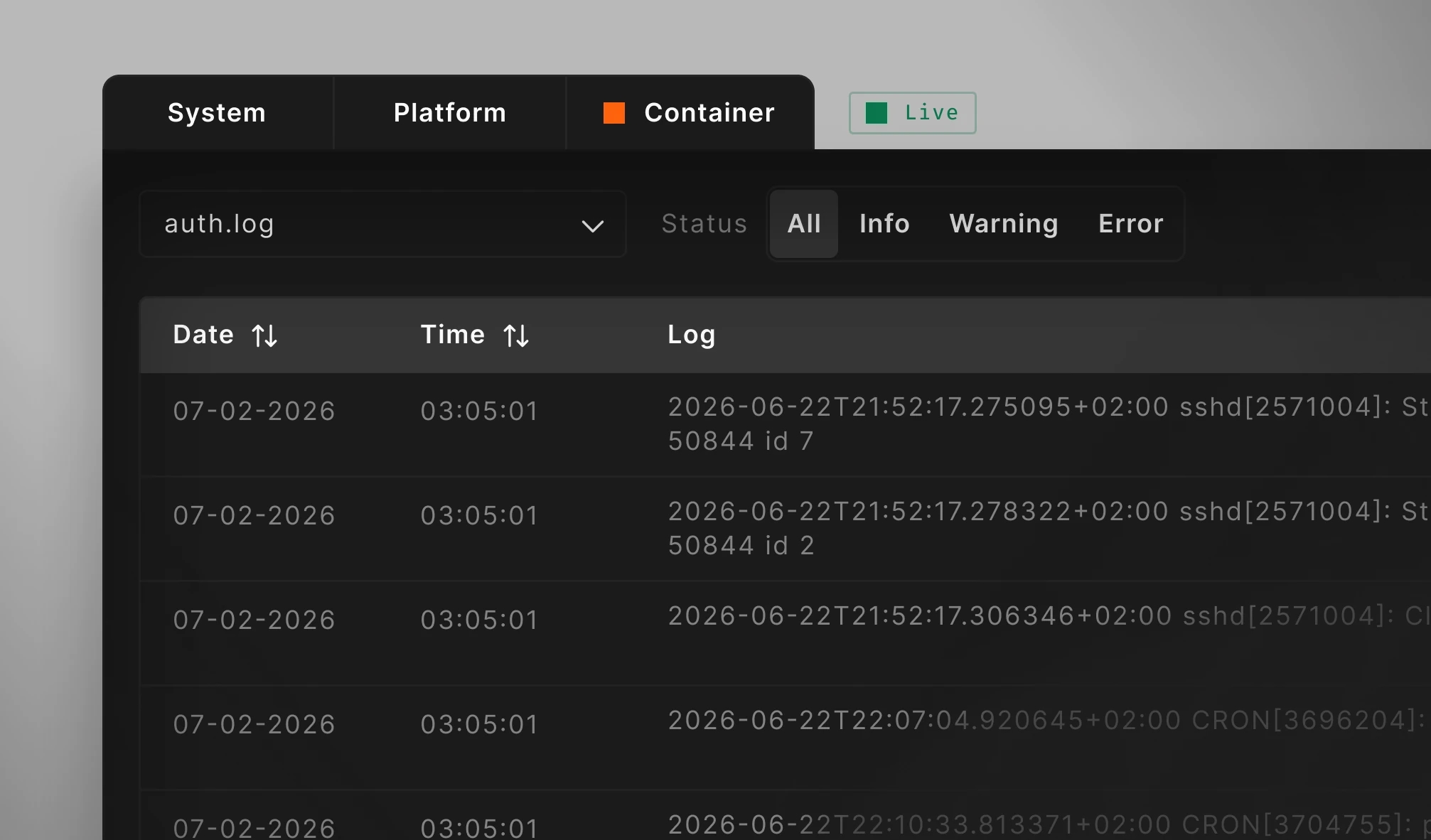Switch to the Platform tab
1431x840 pixels.
pyautogui.click(x=450, y=113)
